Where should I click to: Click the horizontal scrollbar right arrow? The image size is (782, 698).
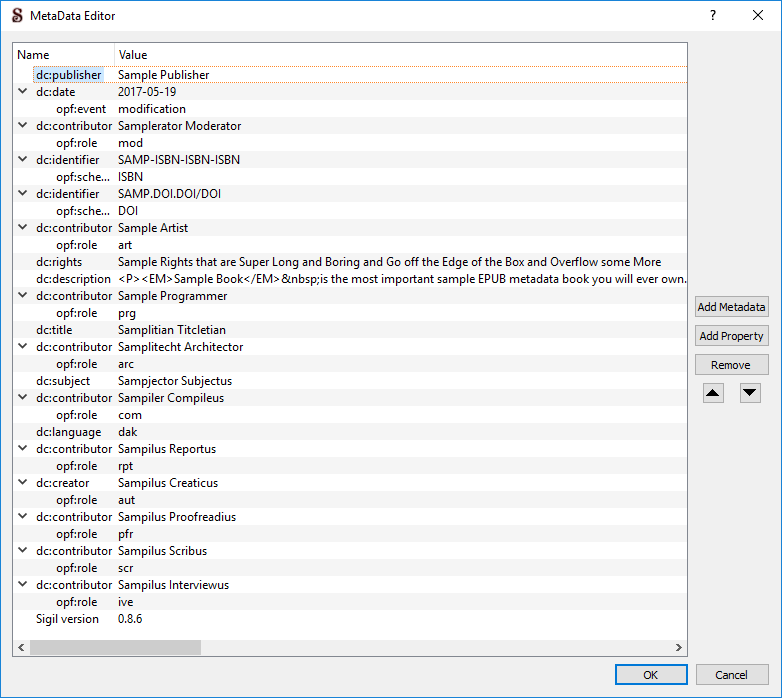(x=679, y=648)
